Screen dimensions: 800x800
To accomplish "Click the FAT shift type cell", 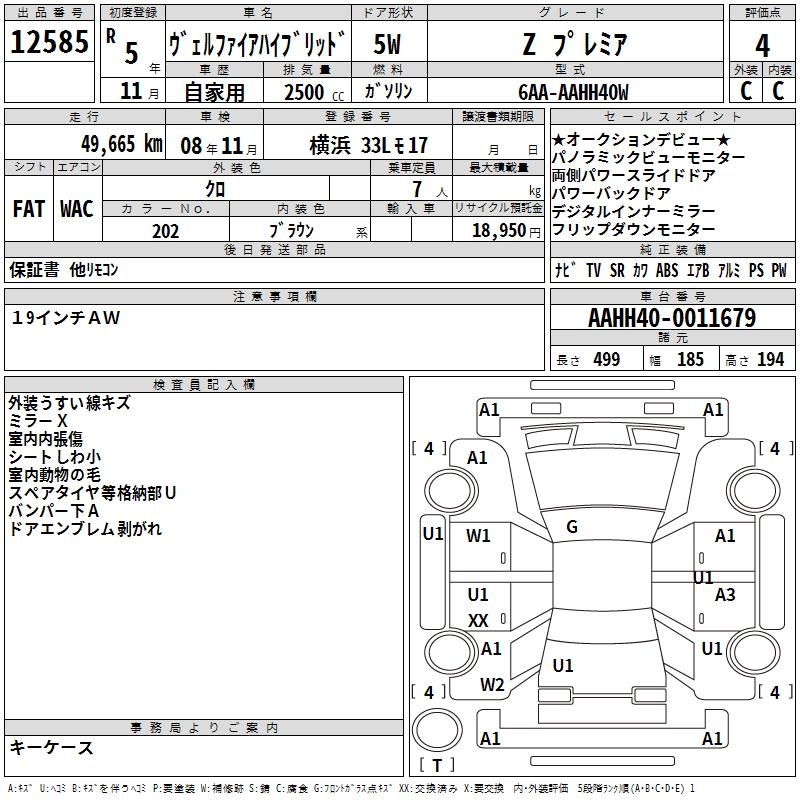I will pyautogui.click(x=28, y=209).
